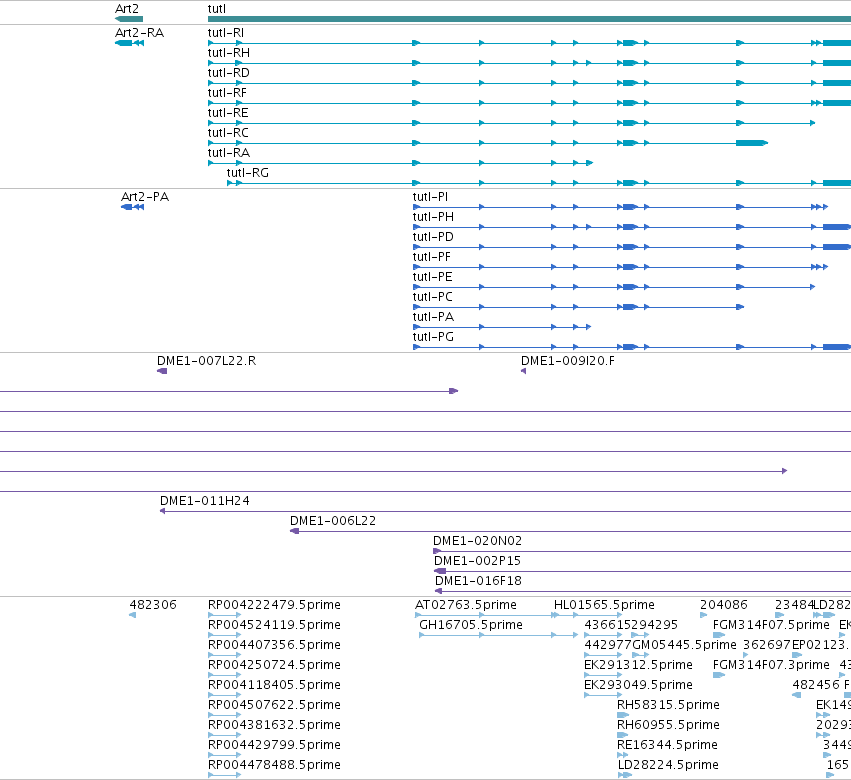
Task: Select EST AT02763.5prime
Action: point(466,605)
